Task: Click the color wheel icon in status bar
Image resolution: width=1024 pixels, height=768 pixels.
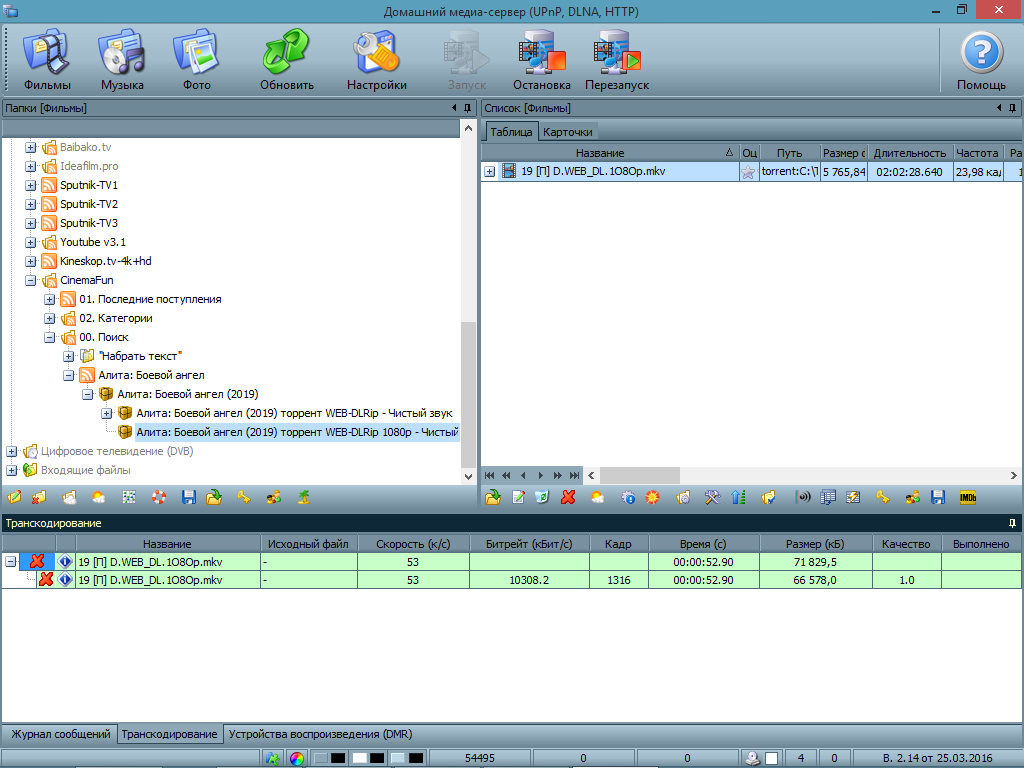Action: tap(296, 759)
